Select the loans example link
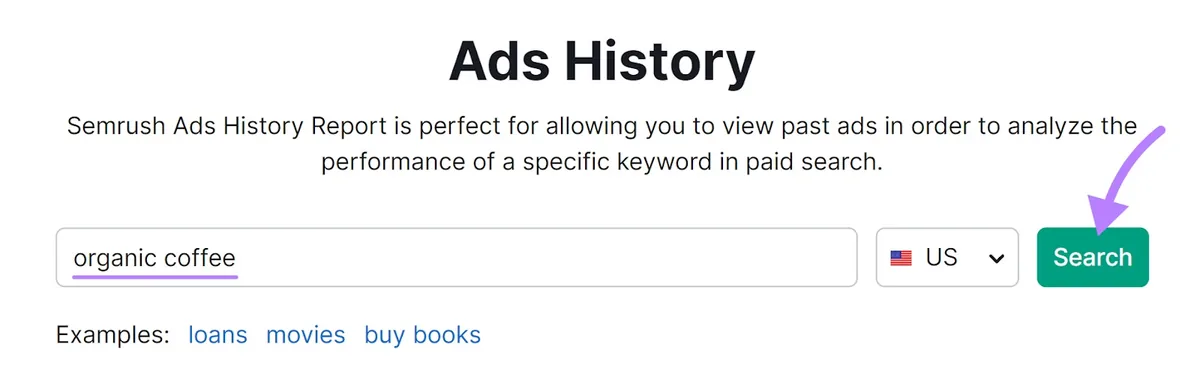Screen dimensions: 1200x371 click(x=217, y=335)
